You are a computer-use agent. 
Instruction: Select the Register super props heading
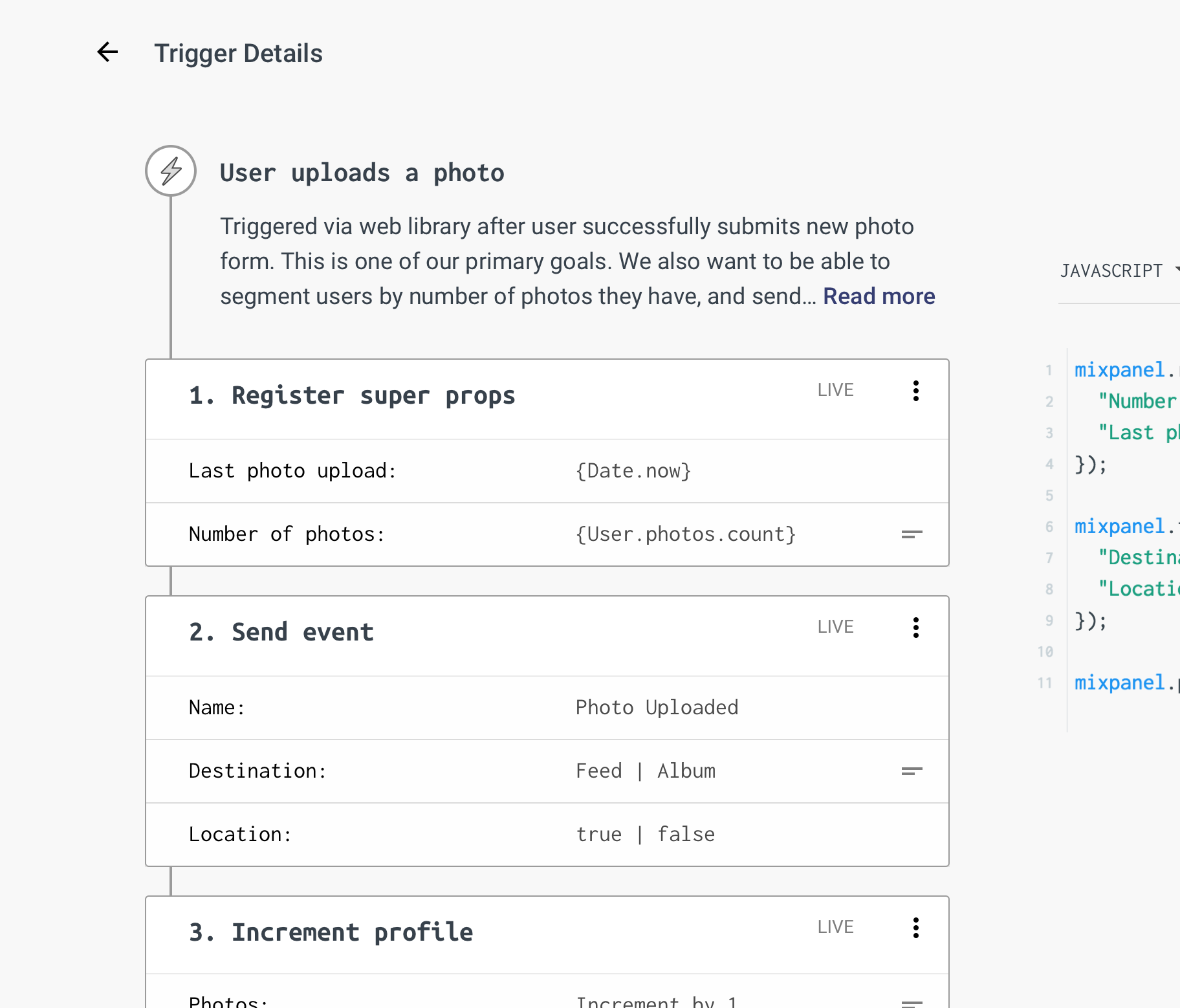pyautogui.click(x=352, y=395)
